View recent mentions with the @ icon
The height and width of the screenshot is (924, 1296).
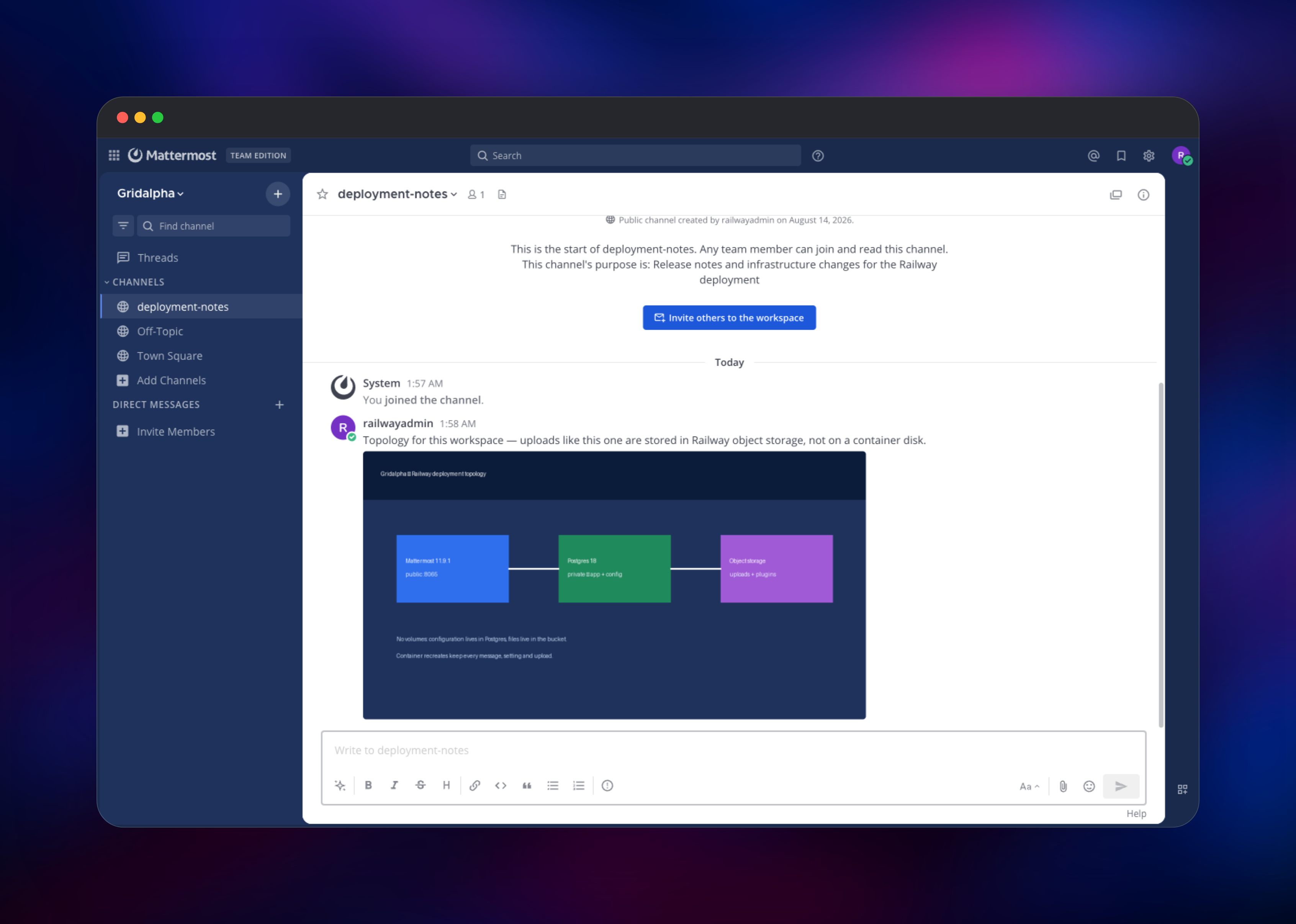(1093, 156)
